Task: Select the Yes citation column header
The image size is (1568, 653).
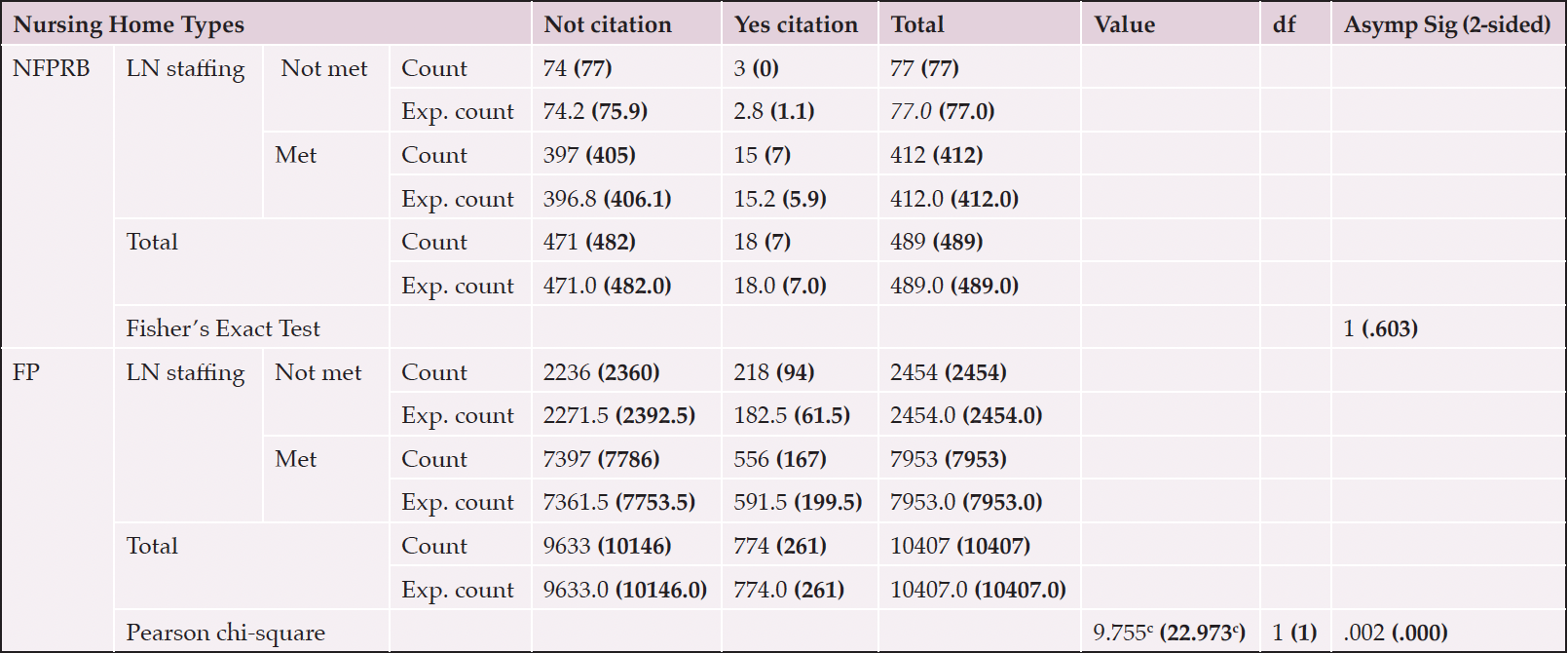Action: [x=796, y=24]
